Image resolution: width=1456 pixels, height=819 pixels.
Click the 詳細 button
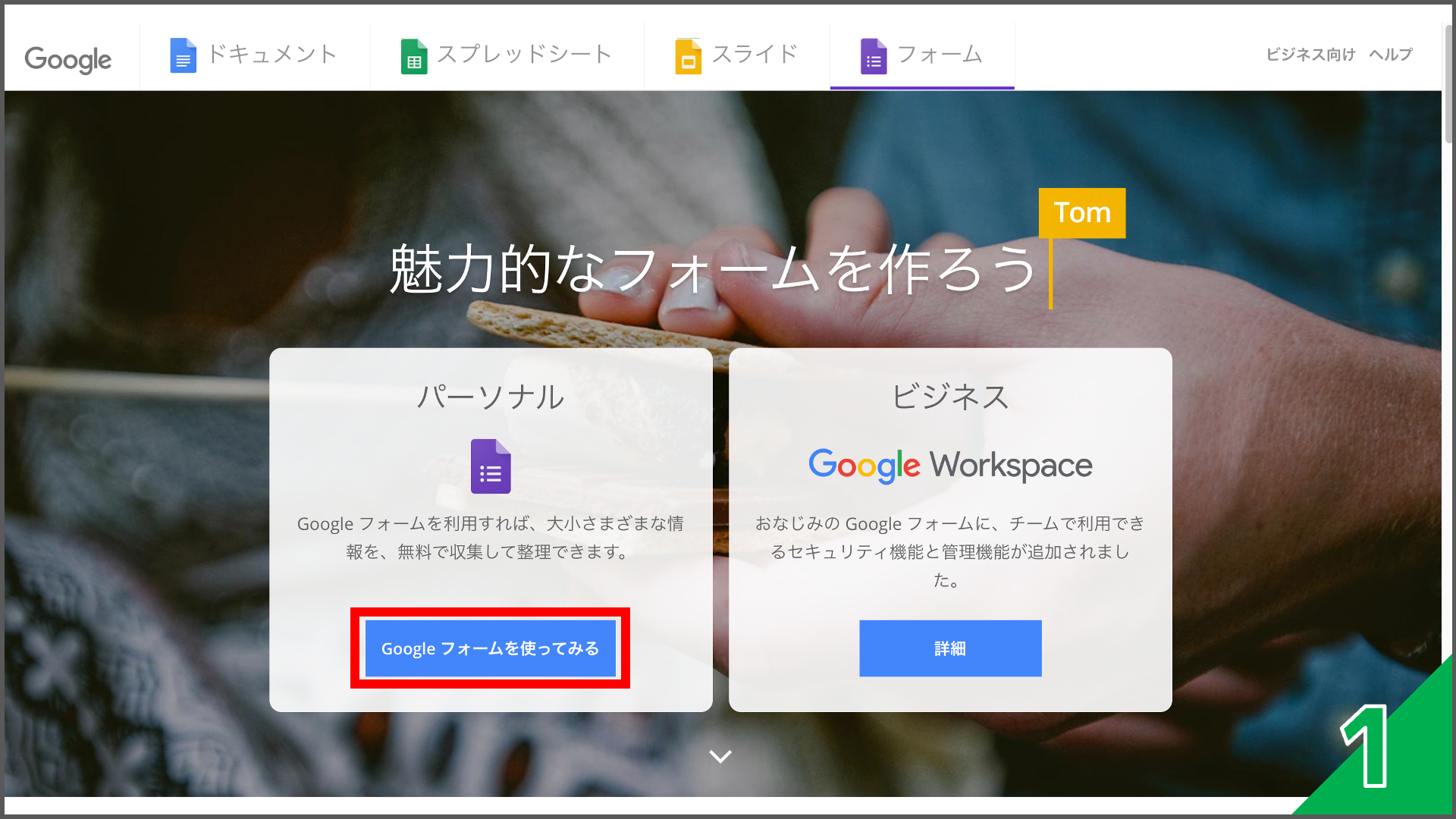pos(950,648)
